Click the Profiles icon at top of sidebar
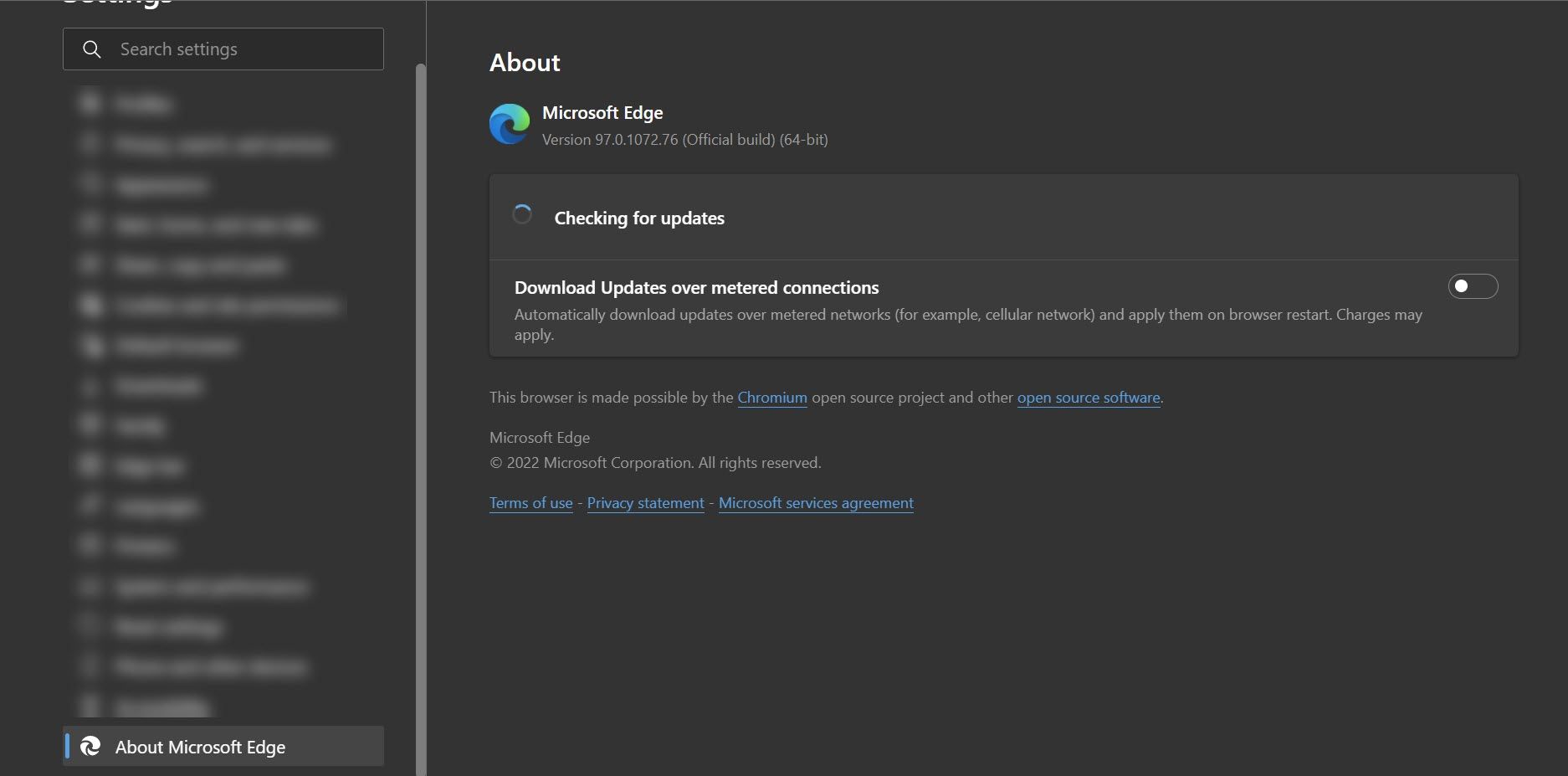This screenshot has width=1568, height=776. [90, 102]
